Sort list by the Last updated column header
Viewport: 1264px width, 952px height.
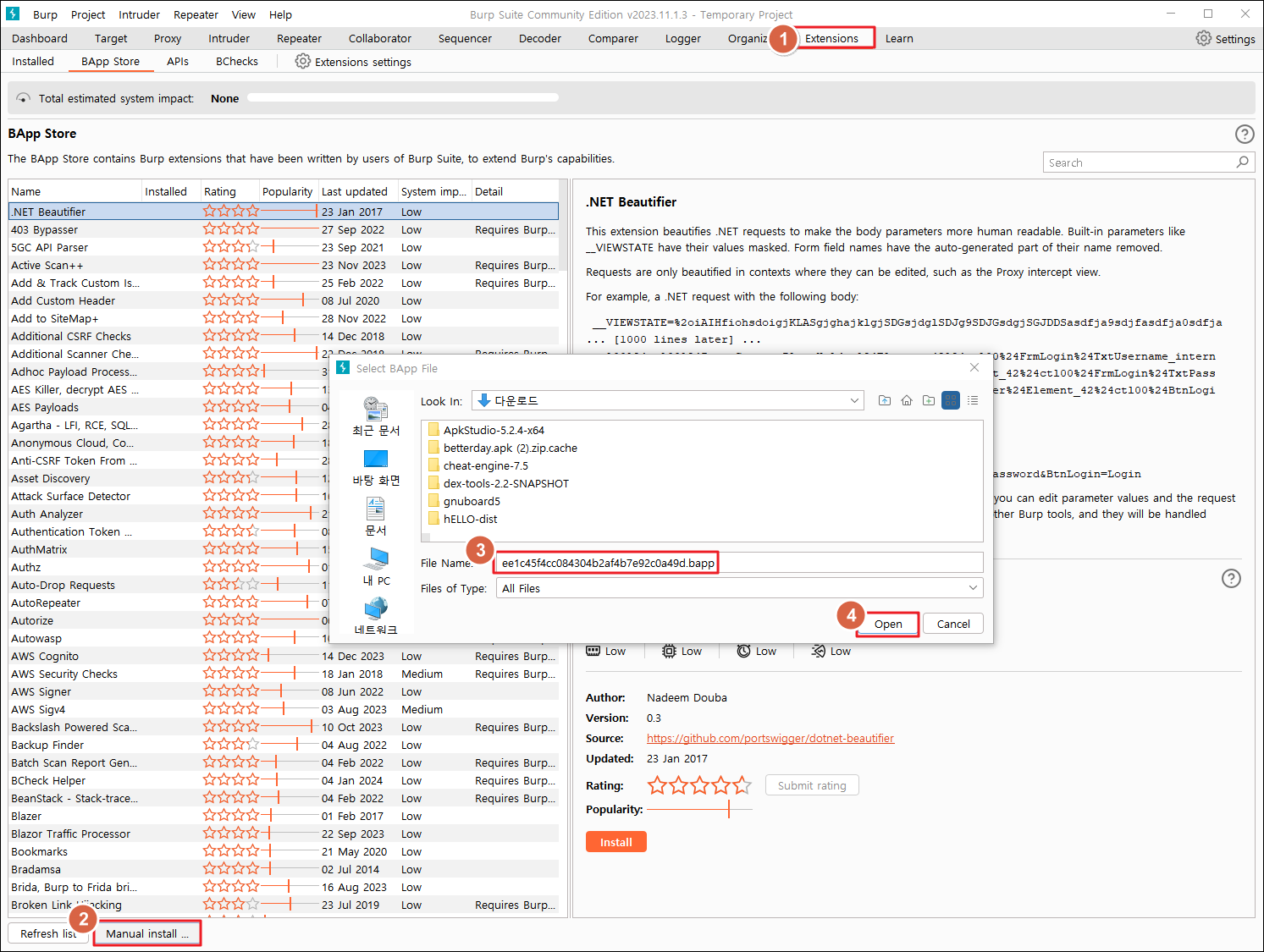(356, 191)
